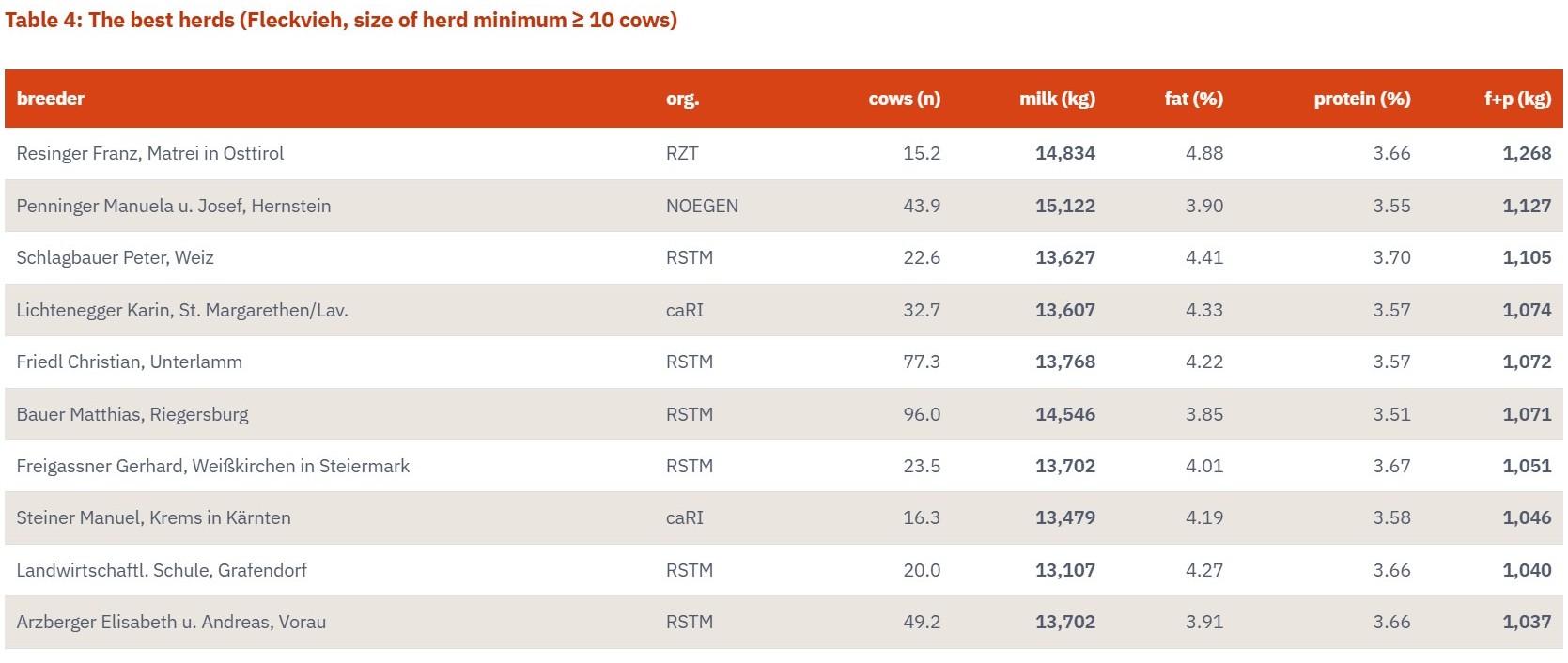This screenshot has width=1568, height=663.
Task: Click the 'fat (%)' column header
Action: click(1193, 99)
